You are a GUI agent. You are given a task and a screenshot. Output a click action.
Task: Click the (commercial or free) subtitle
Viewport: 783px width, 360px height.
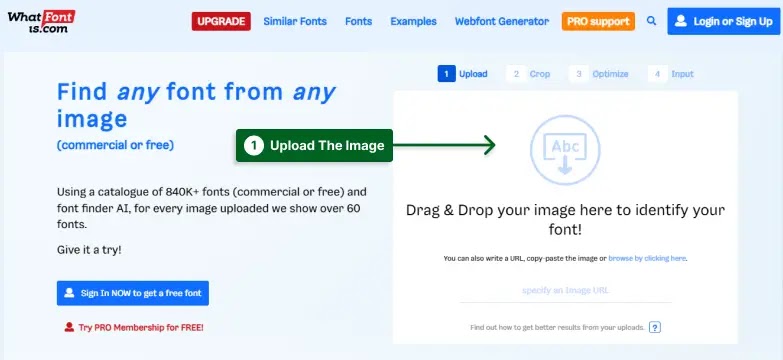click(115, 145)
